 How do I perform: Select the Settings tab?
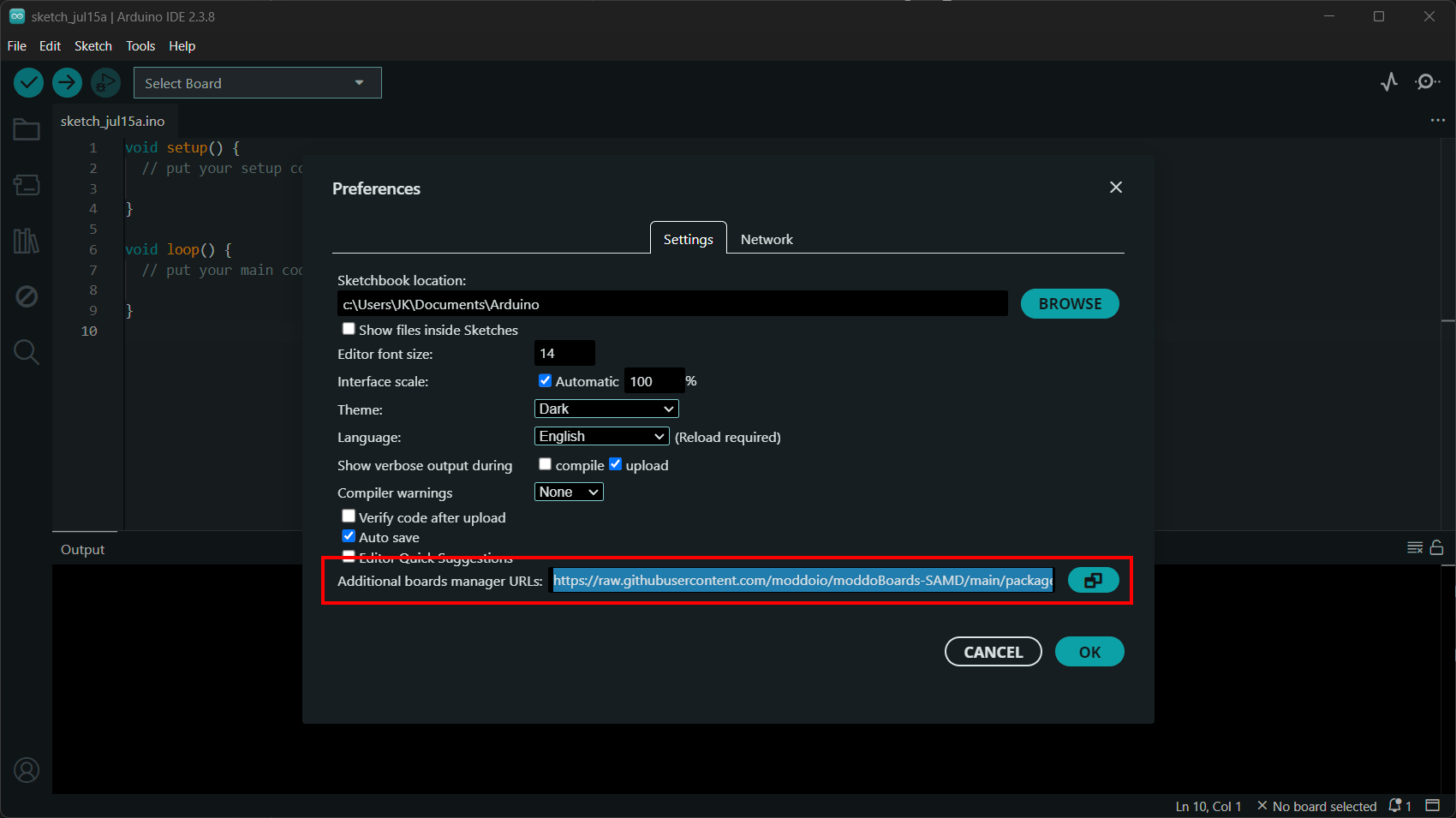click(x=689, y=239)
